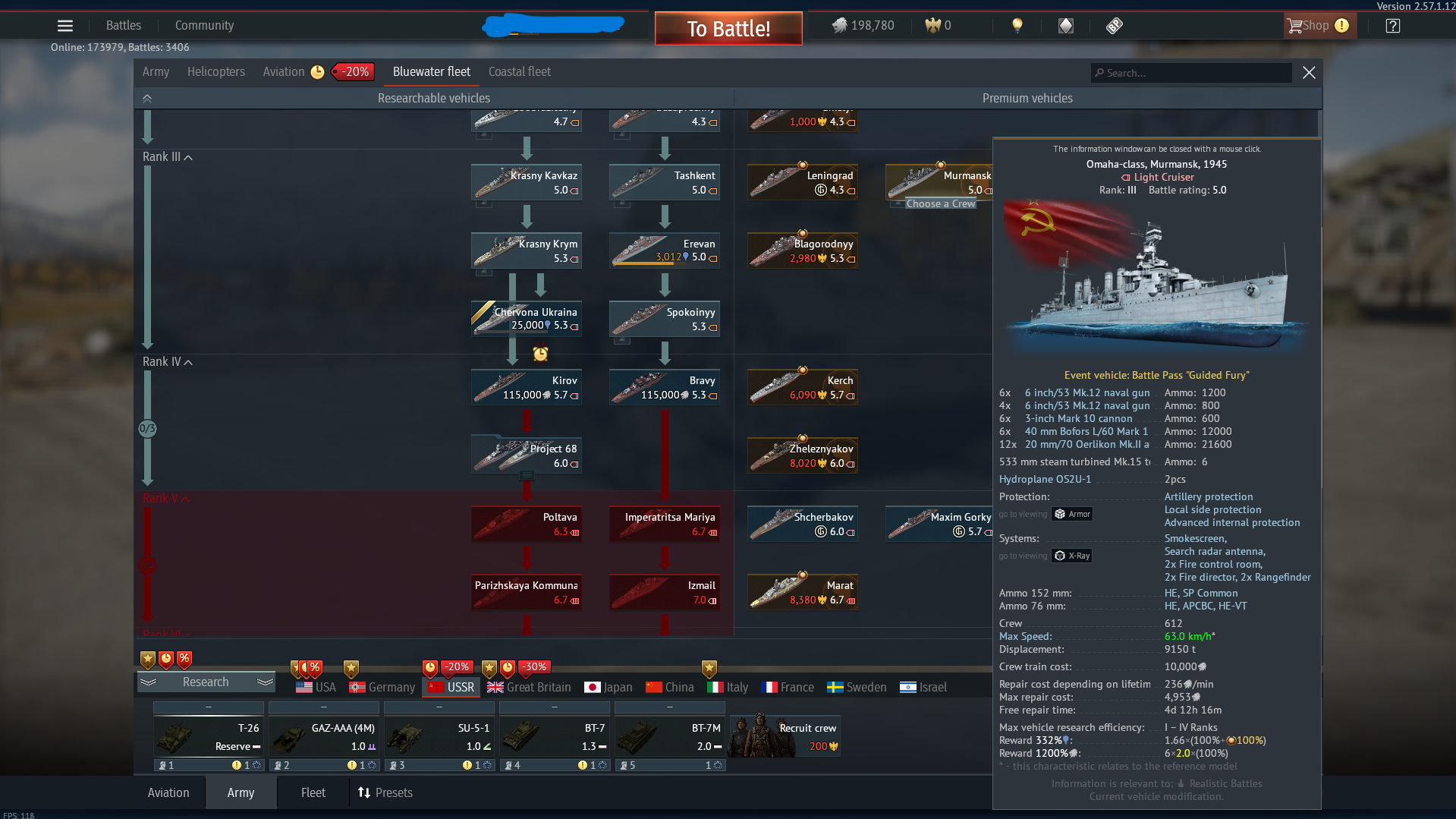Image resolution: width=1456 pixels, height=819 pixels.
Task: Click the star badge above Germany
Action: click(351, 669)
